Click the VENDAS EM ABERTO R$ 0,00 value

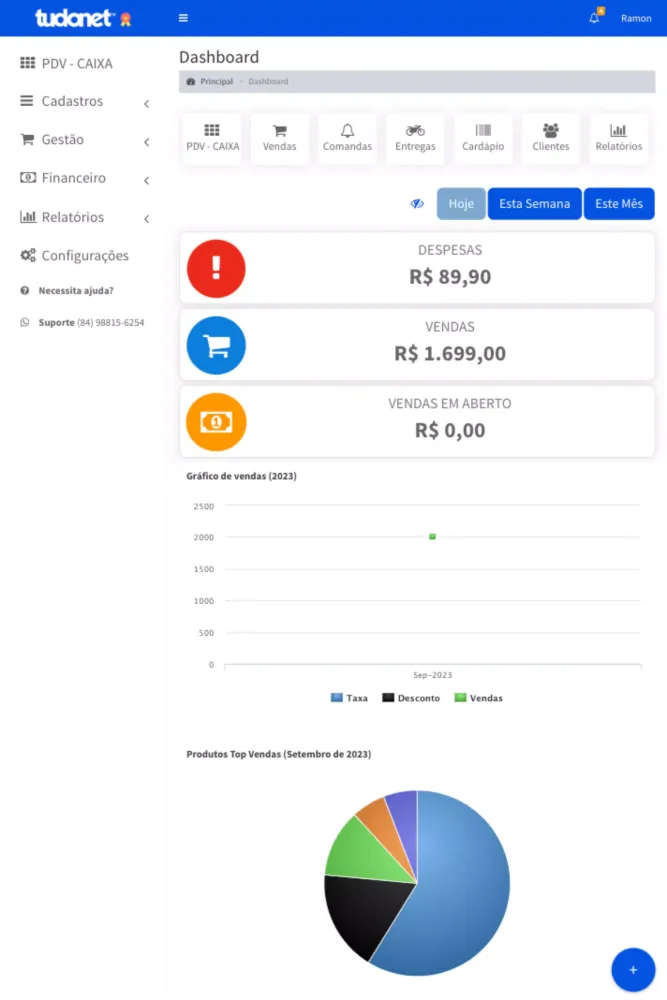click(x=450, y=430)
